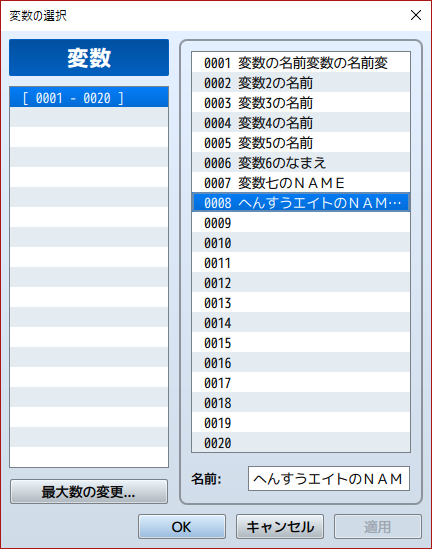Select empty variable row 0015

(301, 342)
